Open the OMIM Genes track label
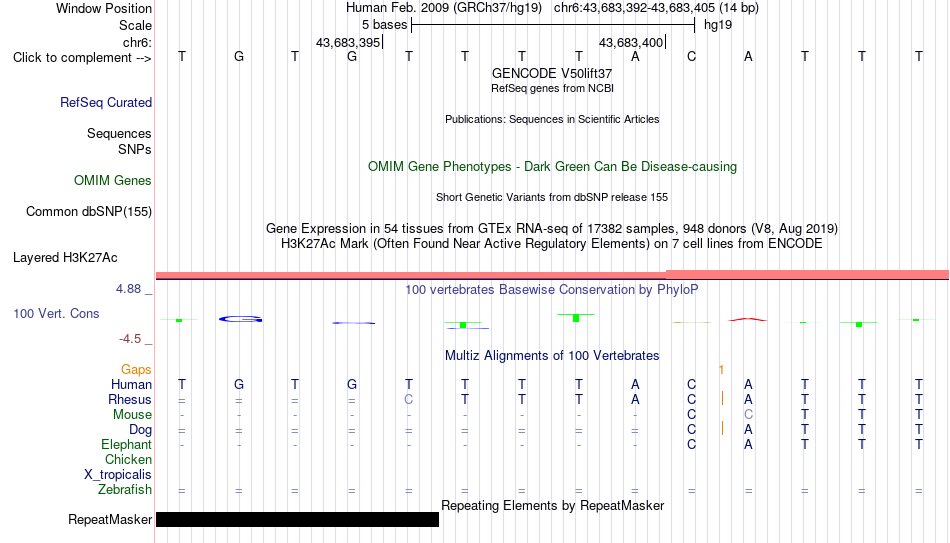 click(x=113, y=181)
